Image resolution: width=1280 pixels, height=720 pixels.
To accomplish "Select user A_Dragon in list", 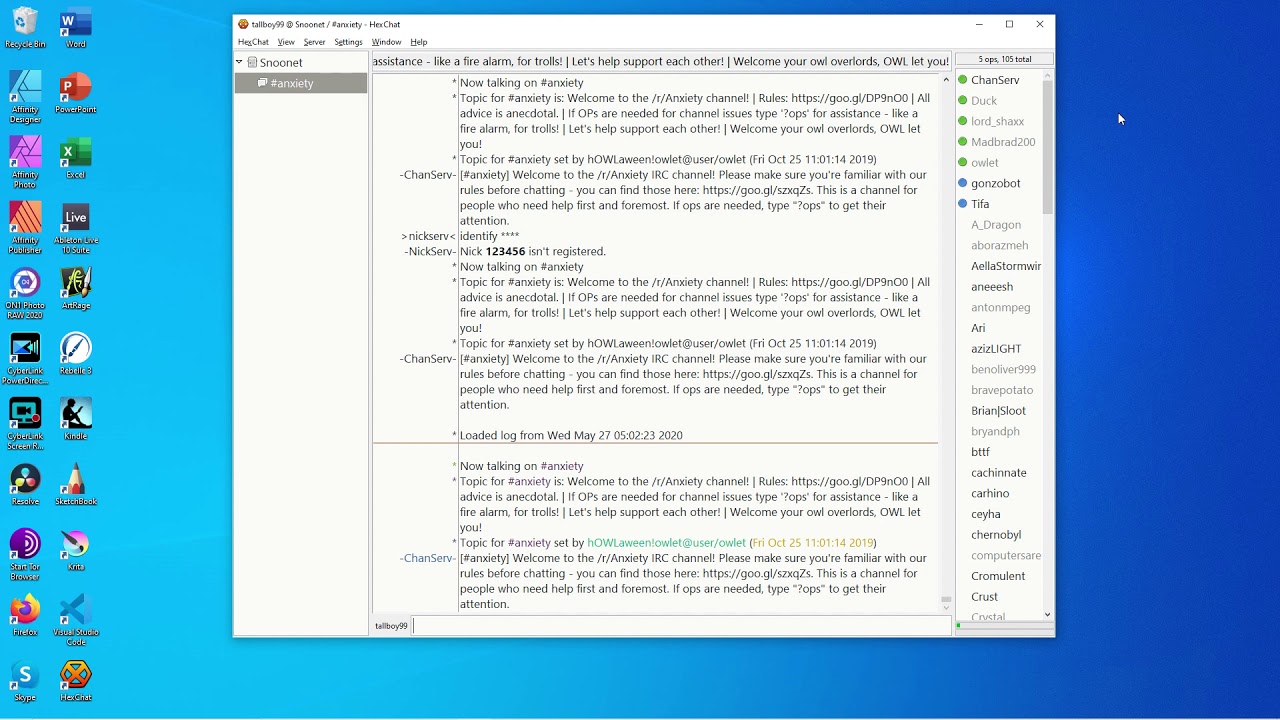I will [998, 225].
